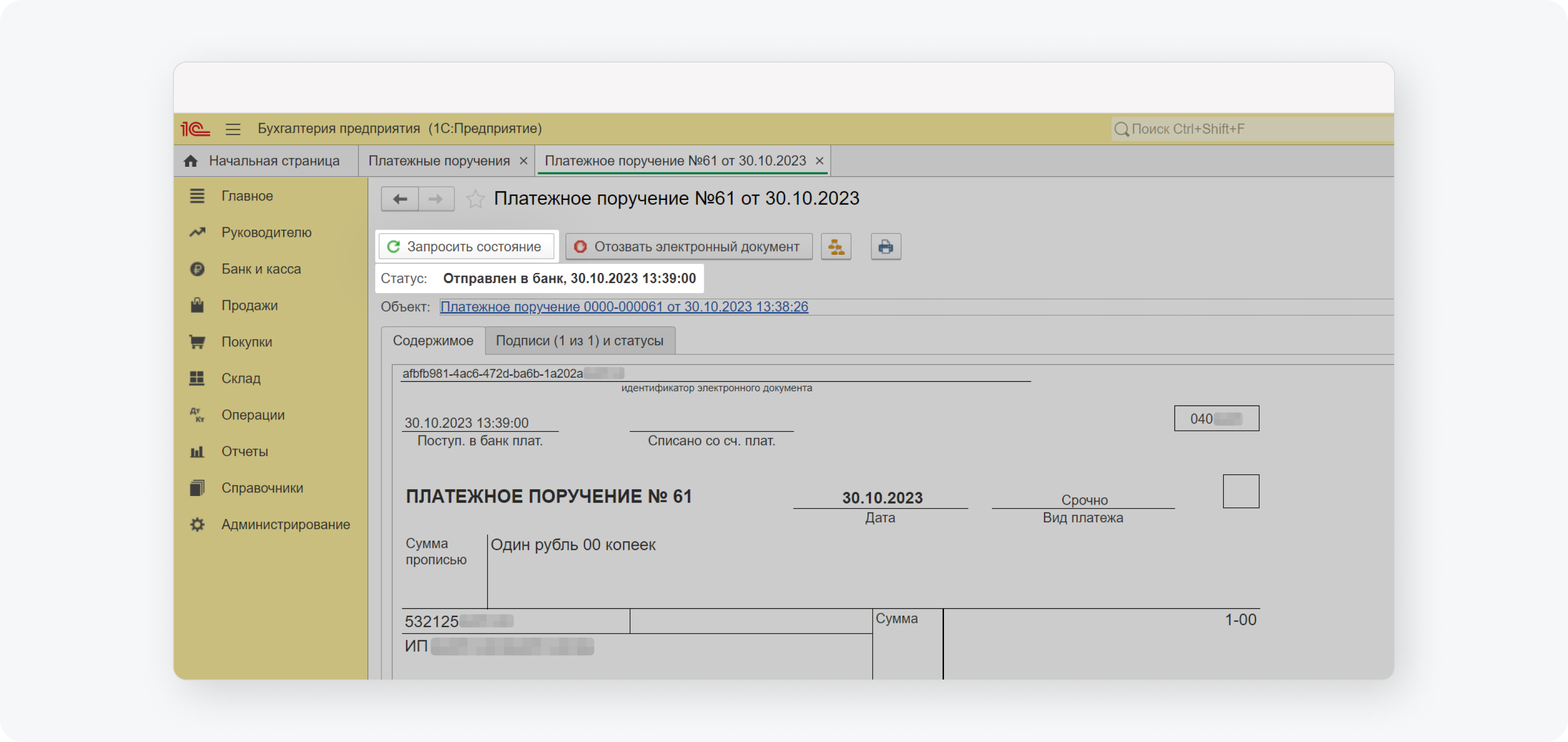
Task: Click the Склад grid icon
Action: (x=196, y=379)
